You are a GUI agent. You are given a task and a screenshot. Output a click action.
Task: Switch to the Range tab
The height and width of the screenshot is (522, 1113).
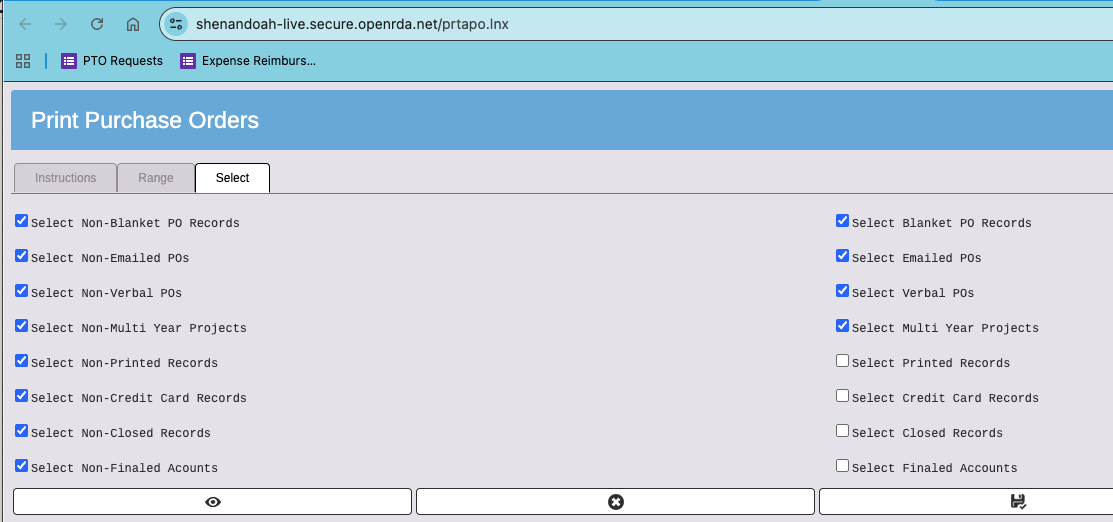click(x=156, y=178)
